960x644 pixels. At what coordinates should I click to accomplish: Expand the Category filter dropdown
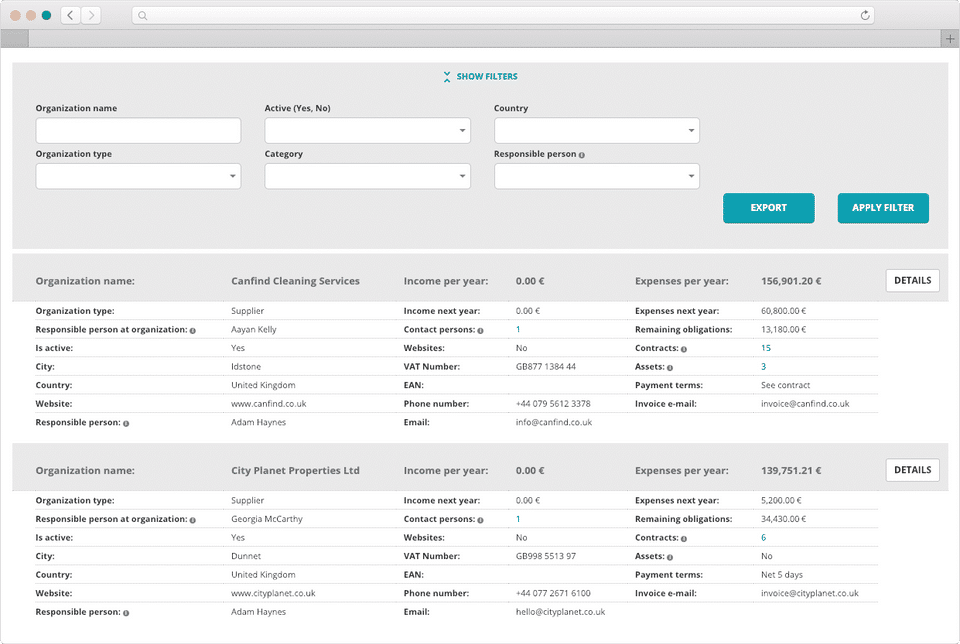[x=367, y=176]
